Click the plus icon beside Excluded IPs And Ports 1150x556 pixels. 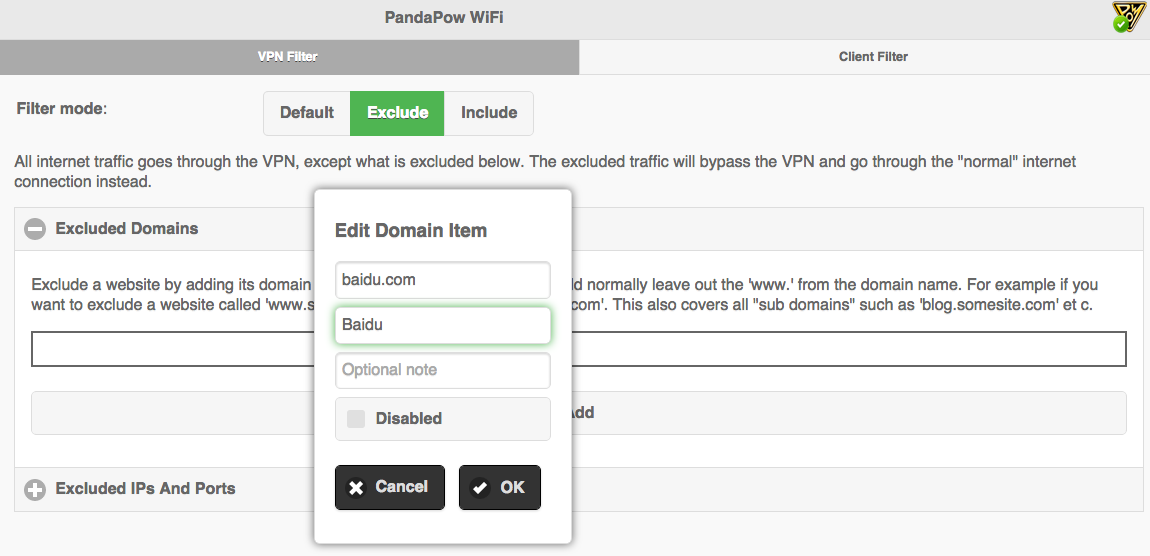click(x=35, y=489)
